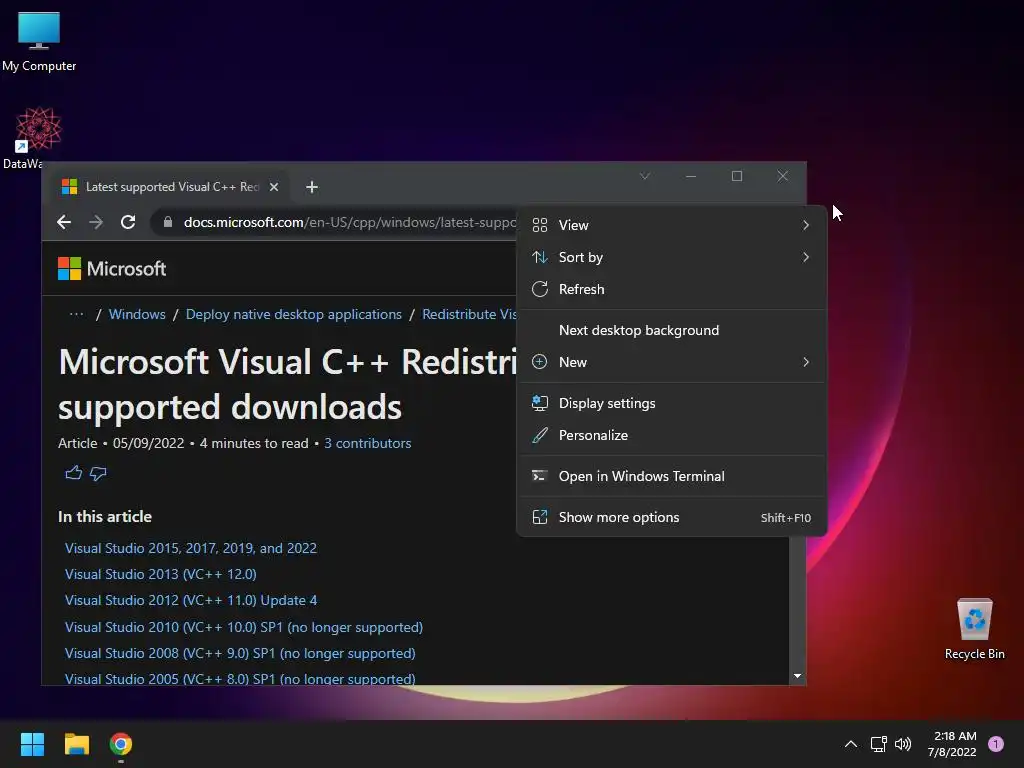Click the Chrome icon on the taskbar
This screenshot has height=768, width=1024.
coord(121,744)
